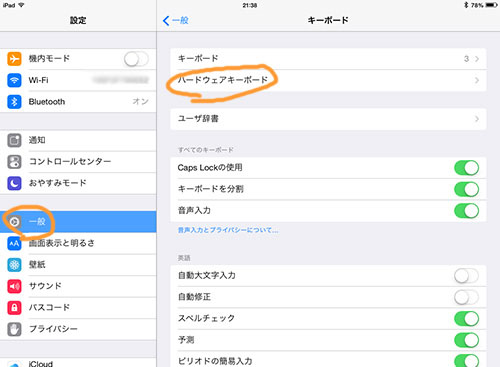Tap the プライバシー hand icon
This screenshot has height=367, width=500.
click(14, 329)
